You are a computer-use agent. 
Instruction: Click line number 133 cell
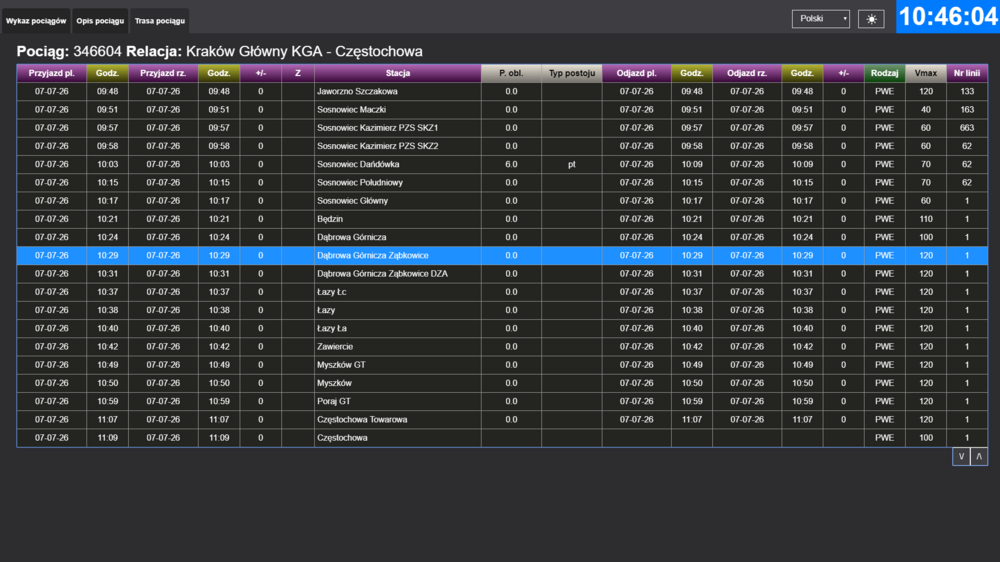pyautogui.click(x=967, y=91)
